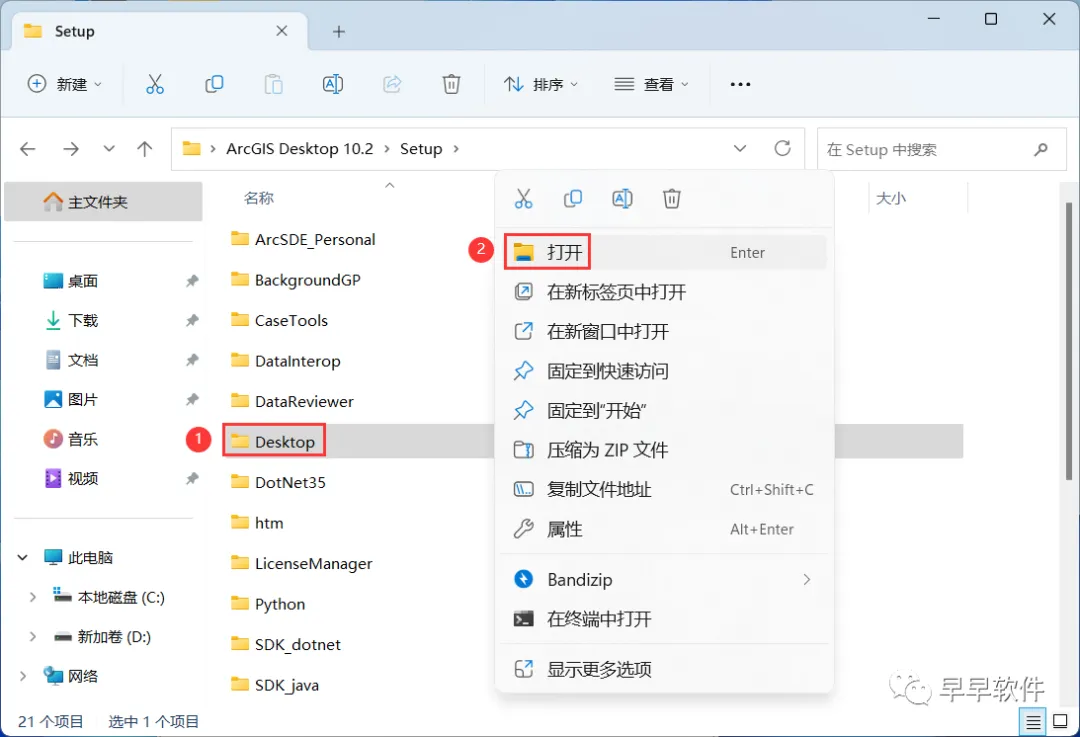
Task: Open the 查看 view dropdown
Action: click(651, 84)
